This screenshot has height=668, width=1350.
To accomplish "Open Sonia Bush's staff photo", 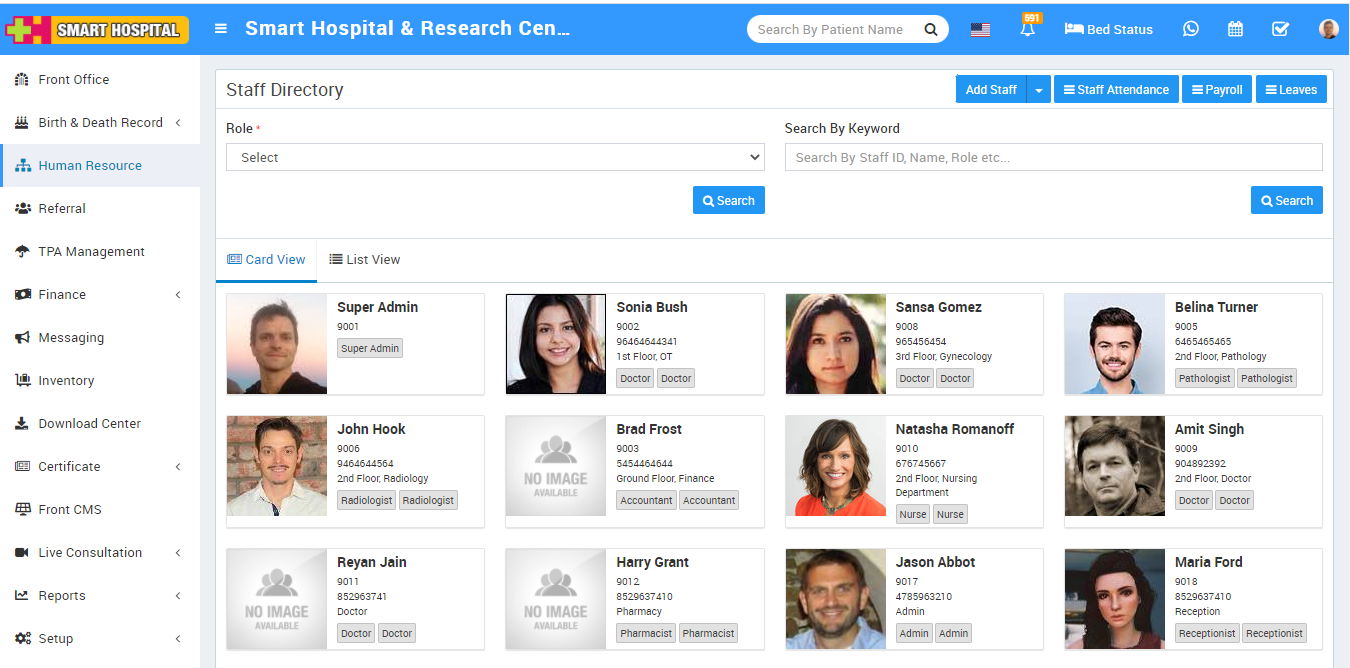I will pyautogui.click(x=556, y=344).
